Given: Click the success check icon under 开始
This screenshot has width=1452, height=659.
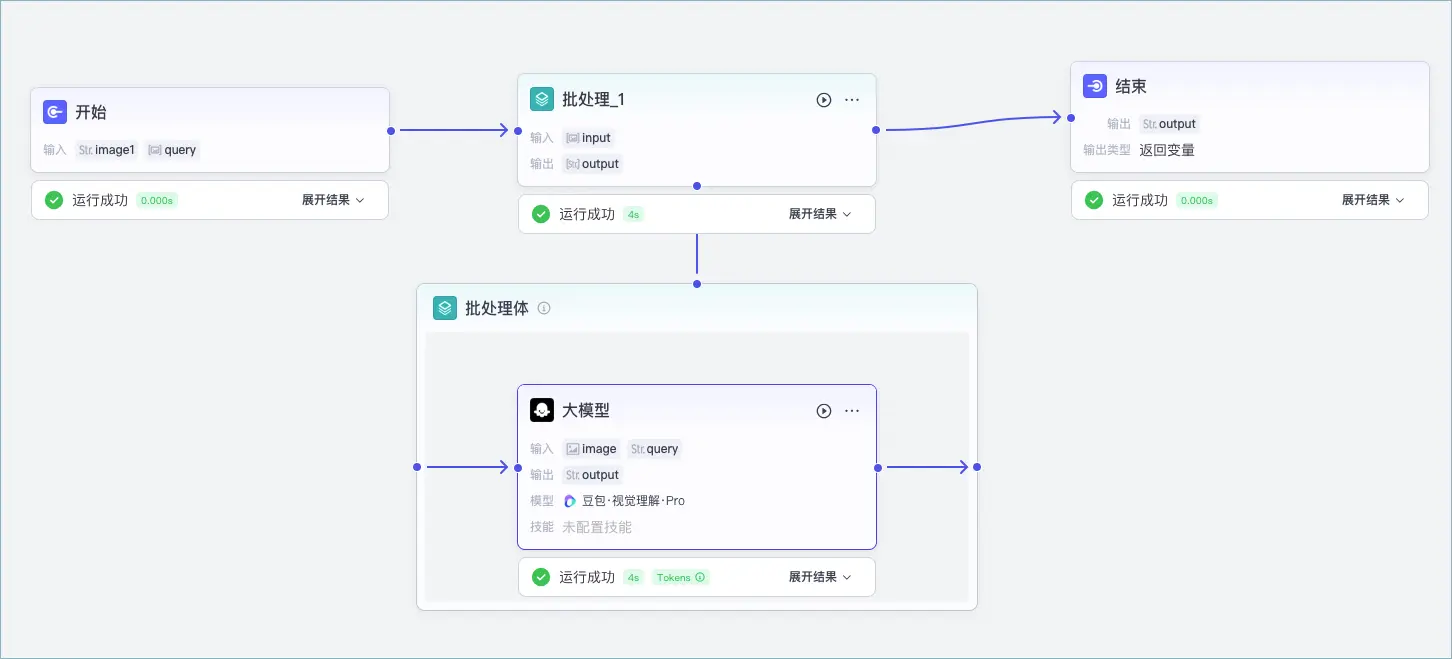Looking at the screenshot, I should click(54, 200).
